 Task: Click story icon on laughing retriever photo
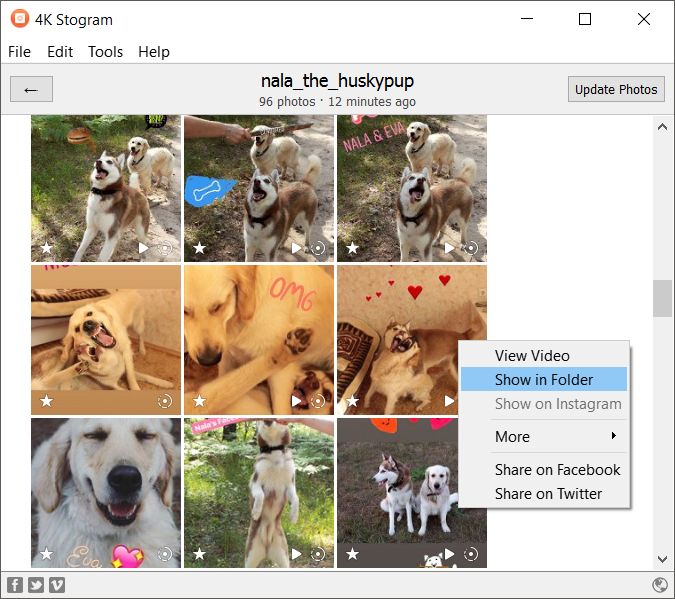tap(165, 401)
